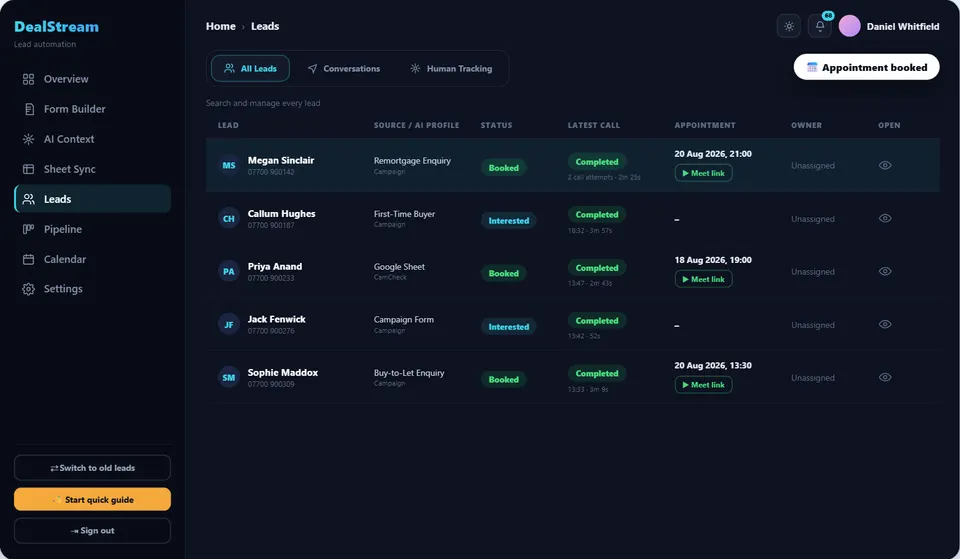Viewport: 960px width, 559px height.
Task: Click the STATUS column header
Action: (497, 125)
